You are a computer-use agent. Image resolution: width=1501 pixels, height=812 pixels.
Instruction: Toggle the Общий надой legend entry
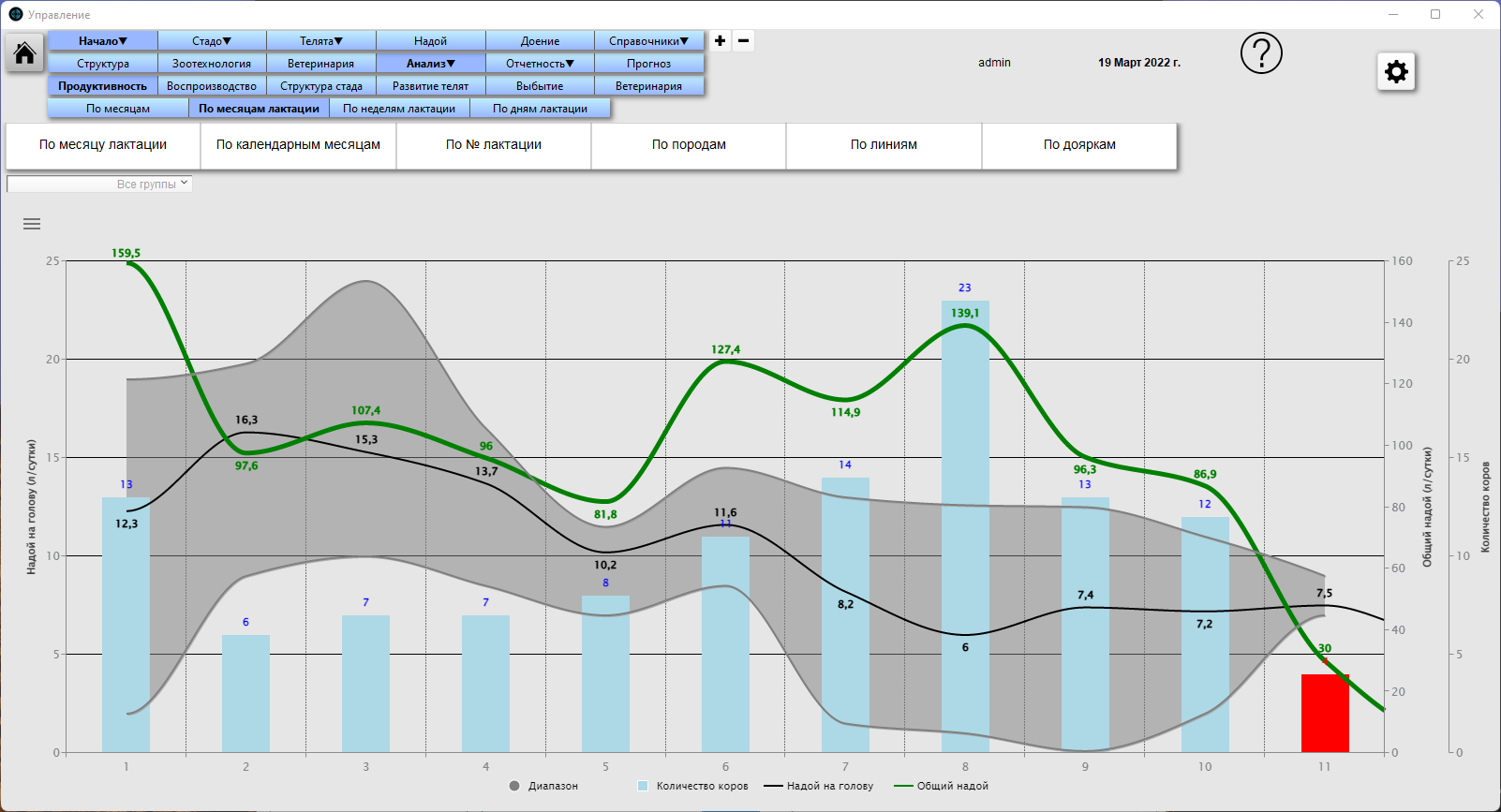pos(942,786)
